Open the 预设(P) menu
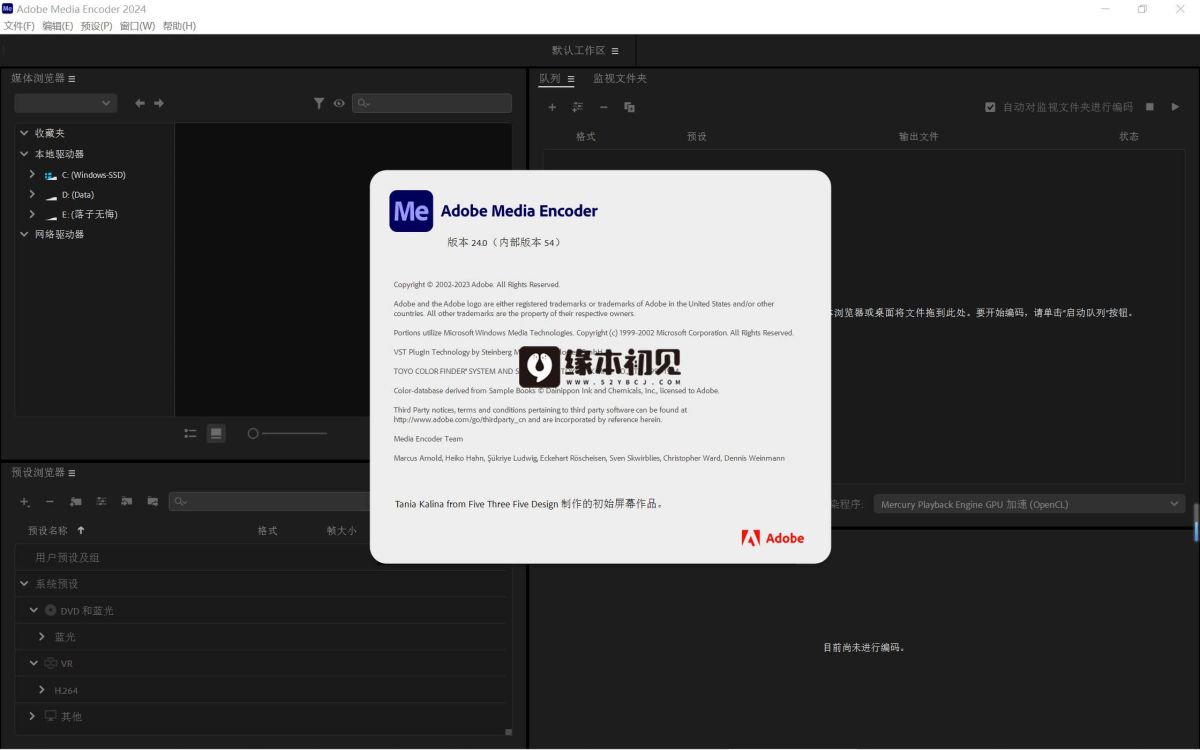 pos(96,26)
